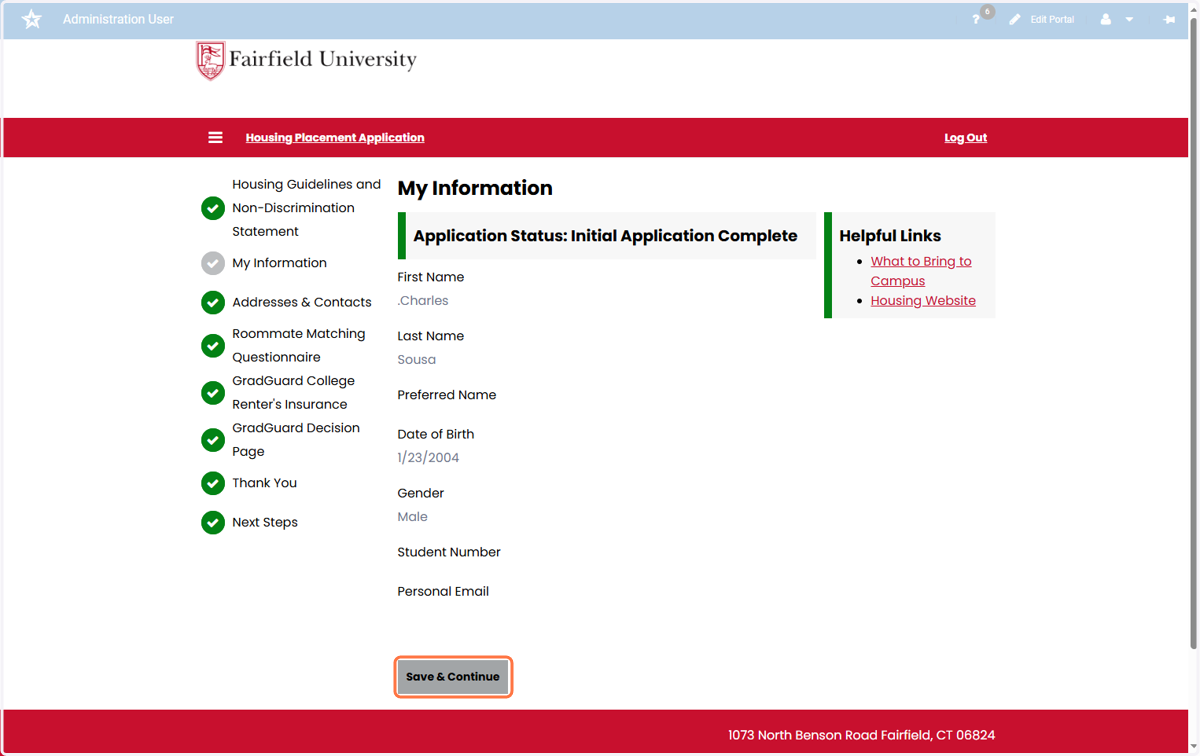This screenshot has height=756, width=1200.
Task: Click the Personal Email label
Action: (x=443, y=591)
